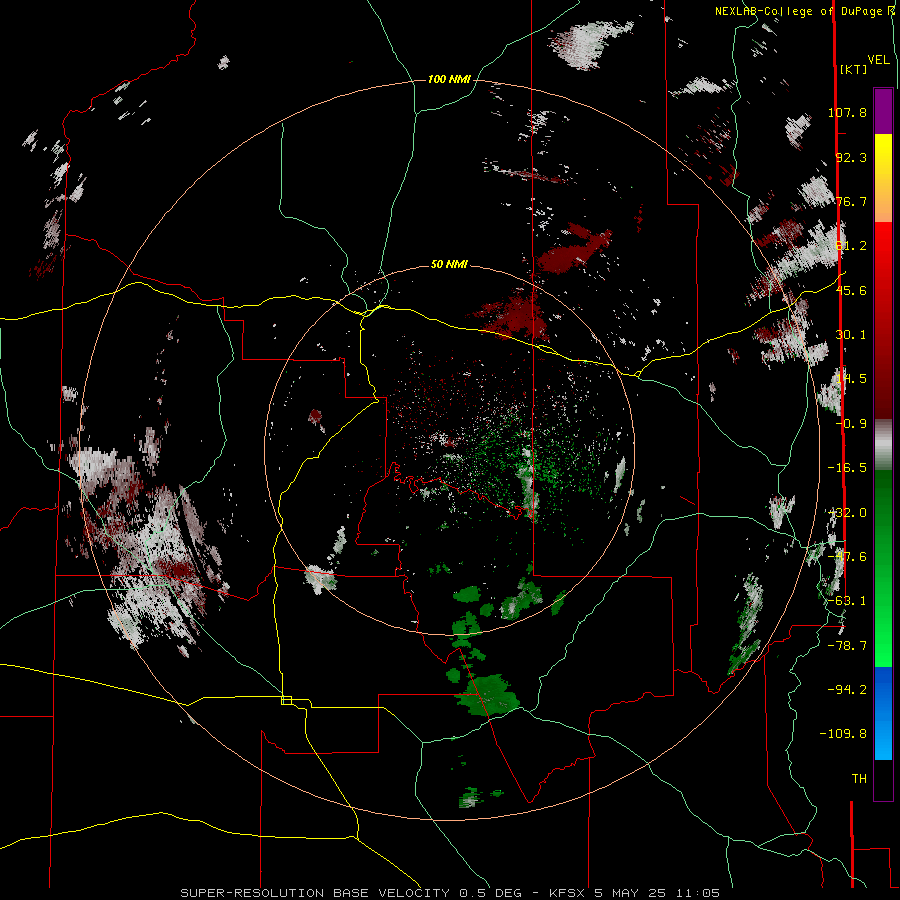Image resolution: width=900 pixels, height=900 pixels.
Task: Click the 30.1 legend value
Action: pos(851,335)
